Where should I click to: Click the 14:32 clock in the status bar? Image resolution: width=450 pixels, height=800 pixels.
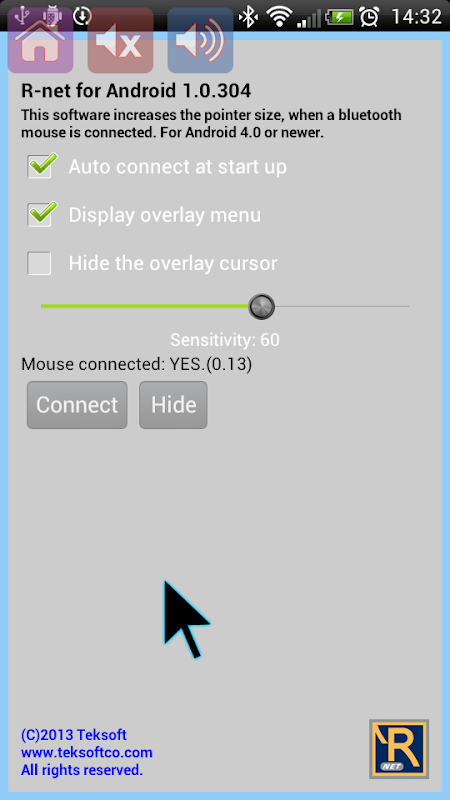[416, 17]
